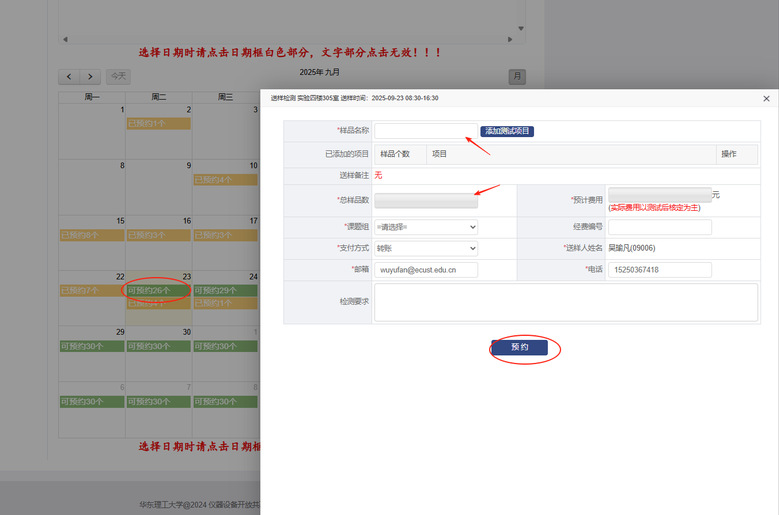Click 可预约30个 event on the 29th
This screenshot has width=779, height=515.
point(91,346)
